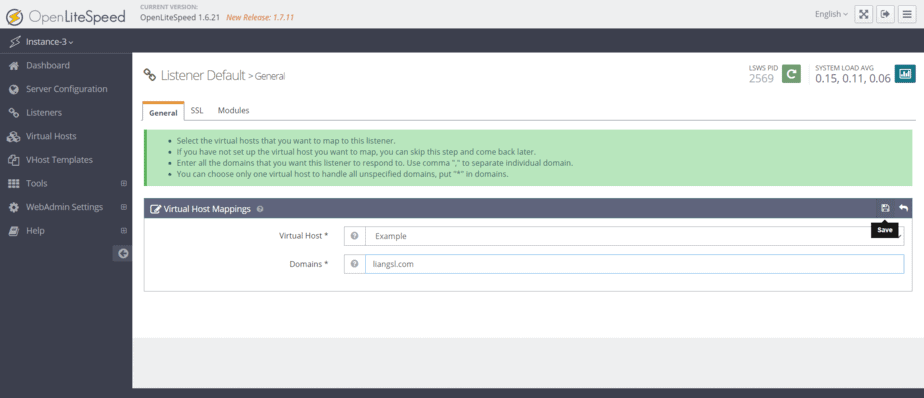This screenshot has width=924, height=398.
Task: Click the Listener Default chain icon in title
Action: 150,75
